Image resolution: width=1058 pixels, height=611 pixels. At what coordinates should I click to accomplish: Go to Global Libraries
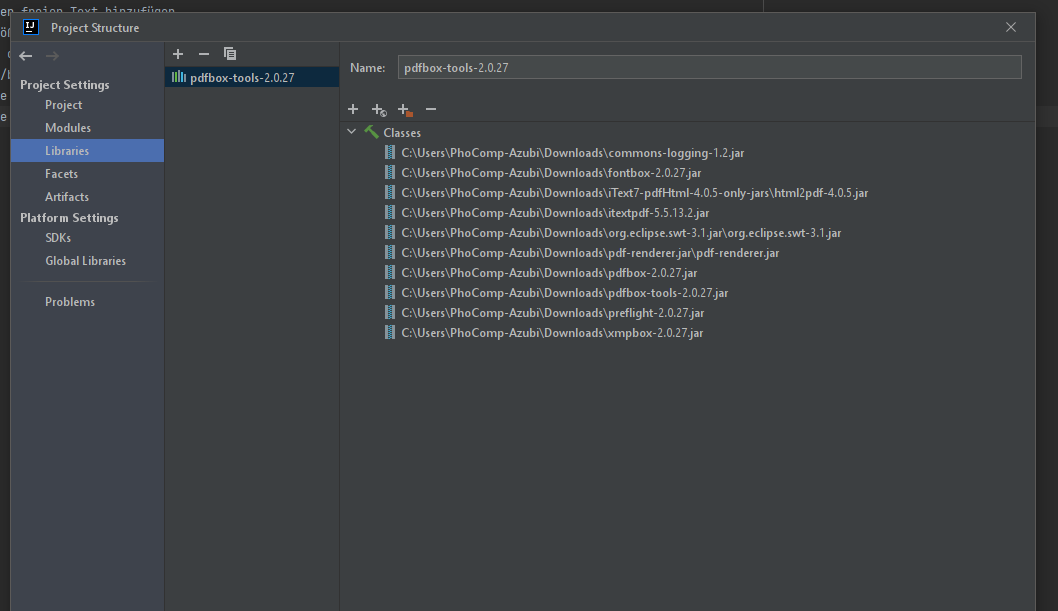[85, 261]
